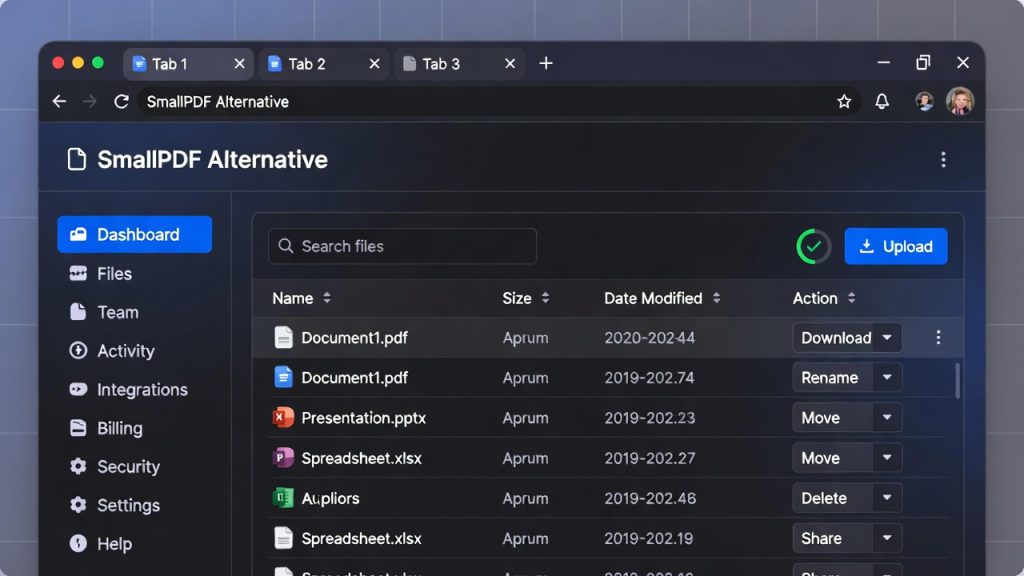Screen dimensions: 1024x576
Task: Expand the Share dropdown arrow in the 2019-202.19 row
Action: 887,538
